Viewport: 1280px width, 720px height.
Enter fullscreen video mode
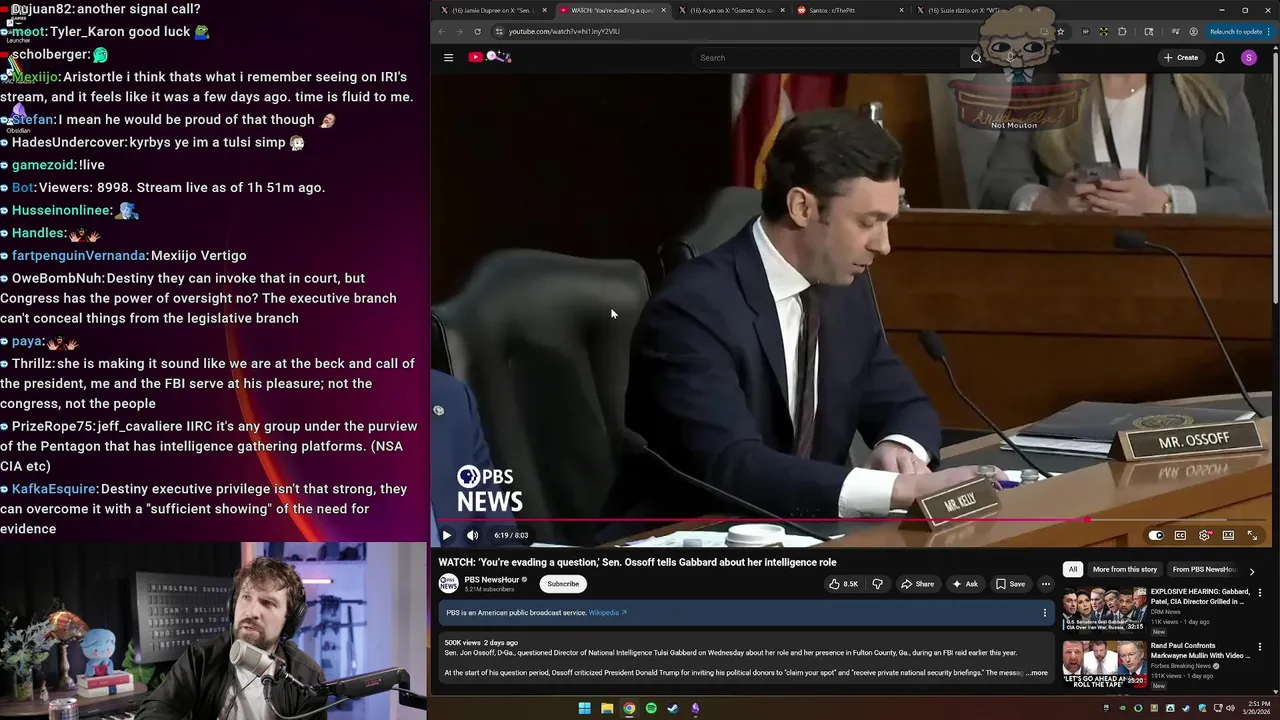click(1252, 535)
